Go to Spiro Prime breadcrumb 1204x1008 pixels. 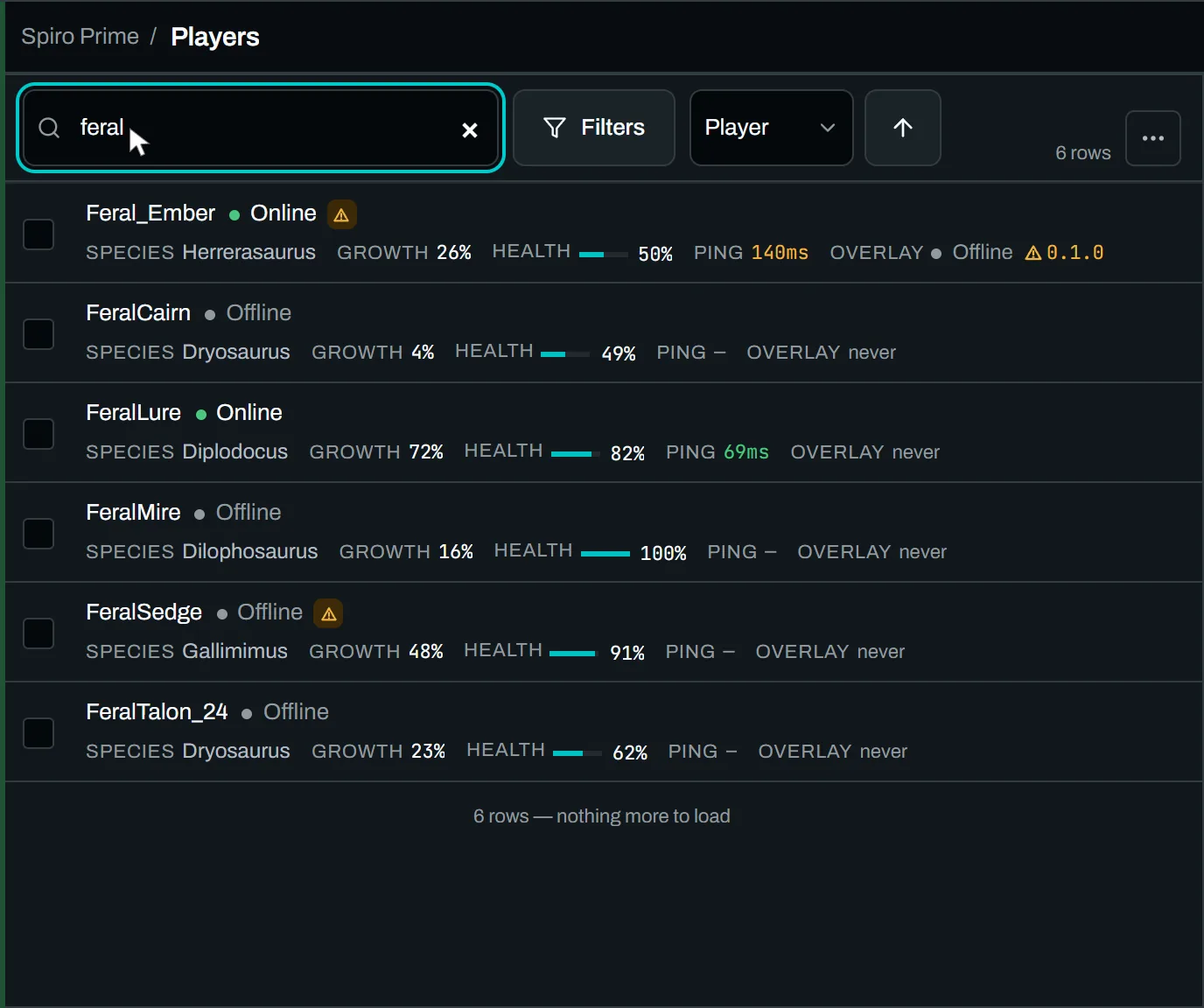click(x=80, y=37)
